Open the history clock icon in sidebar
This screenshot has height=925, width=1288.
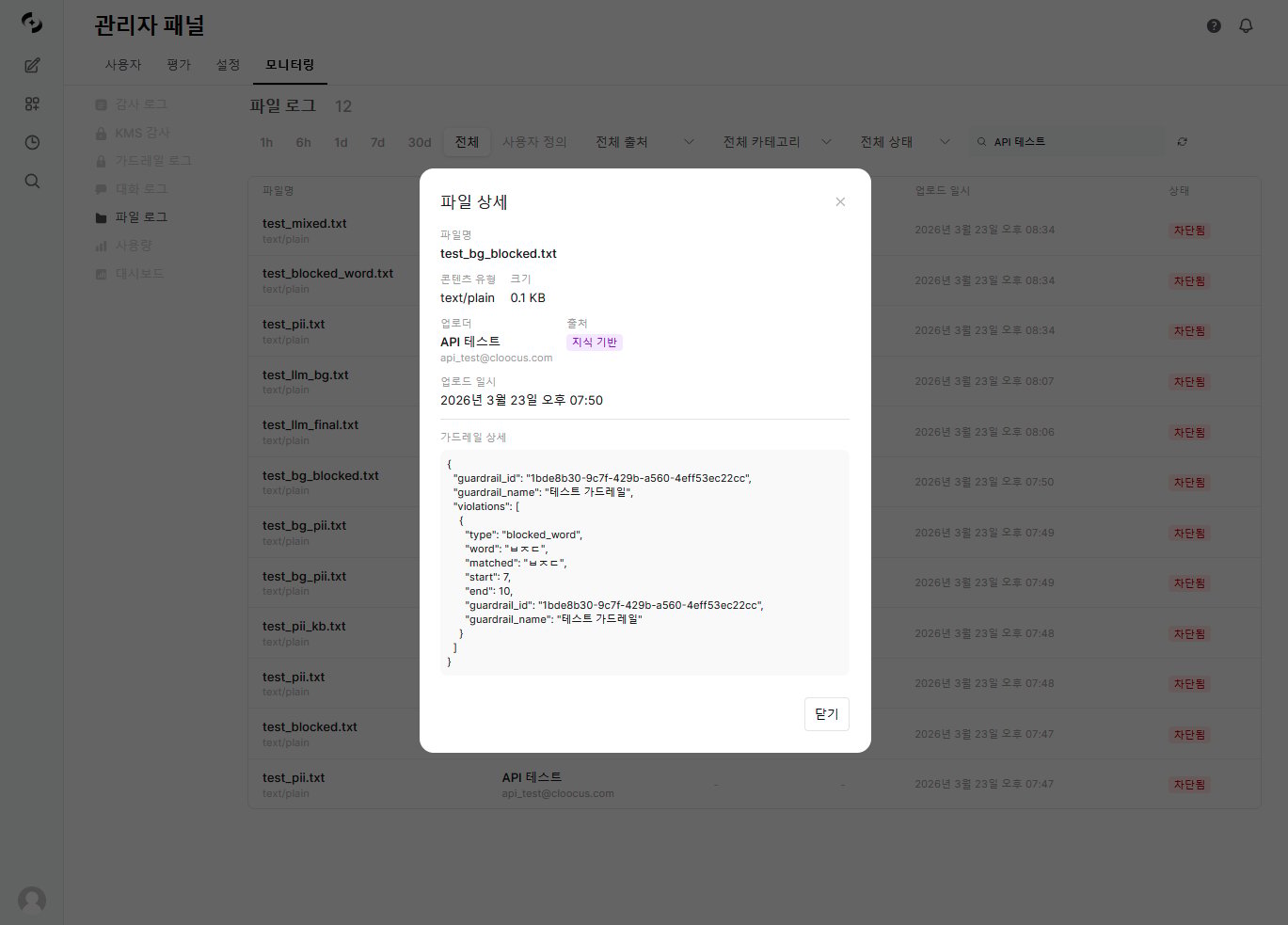tap(32, 142)
